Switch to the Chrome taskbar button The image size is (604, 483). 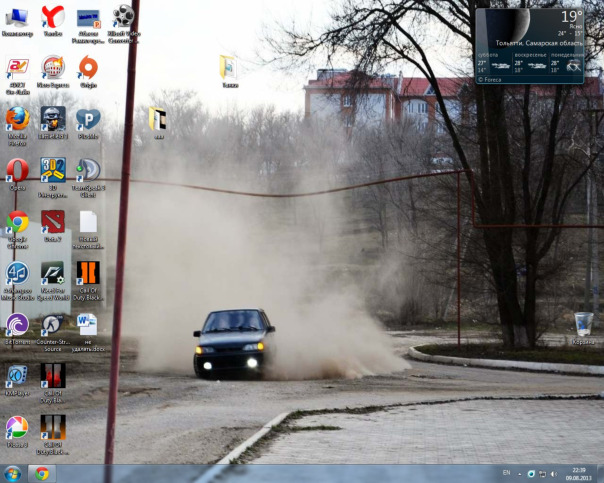[42, 473]
